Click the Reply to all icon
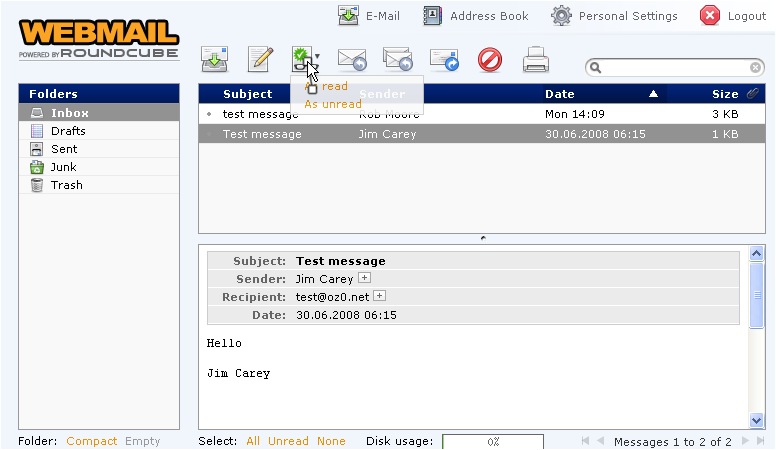The height and width of the screenshot is (450, 776). coord(398,61)
